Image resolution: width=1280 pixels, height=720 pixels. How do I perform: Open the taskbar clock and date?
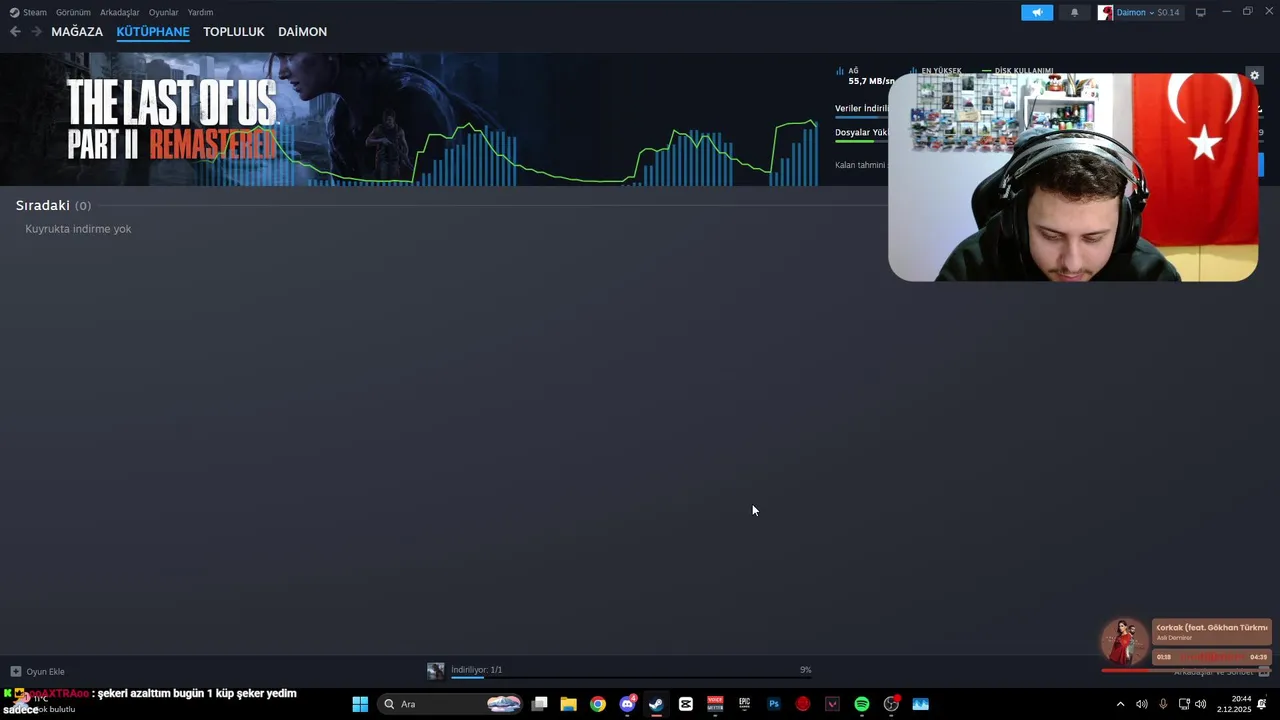pyautogui.click(x=1236, y=704)
